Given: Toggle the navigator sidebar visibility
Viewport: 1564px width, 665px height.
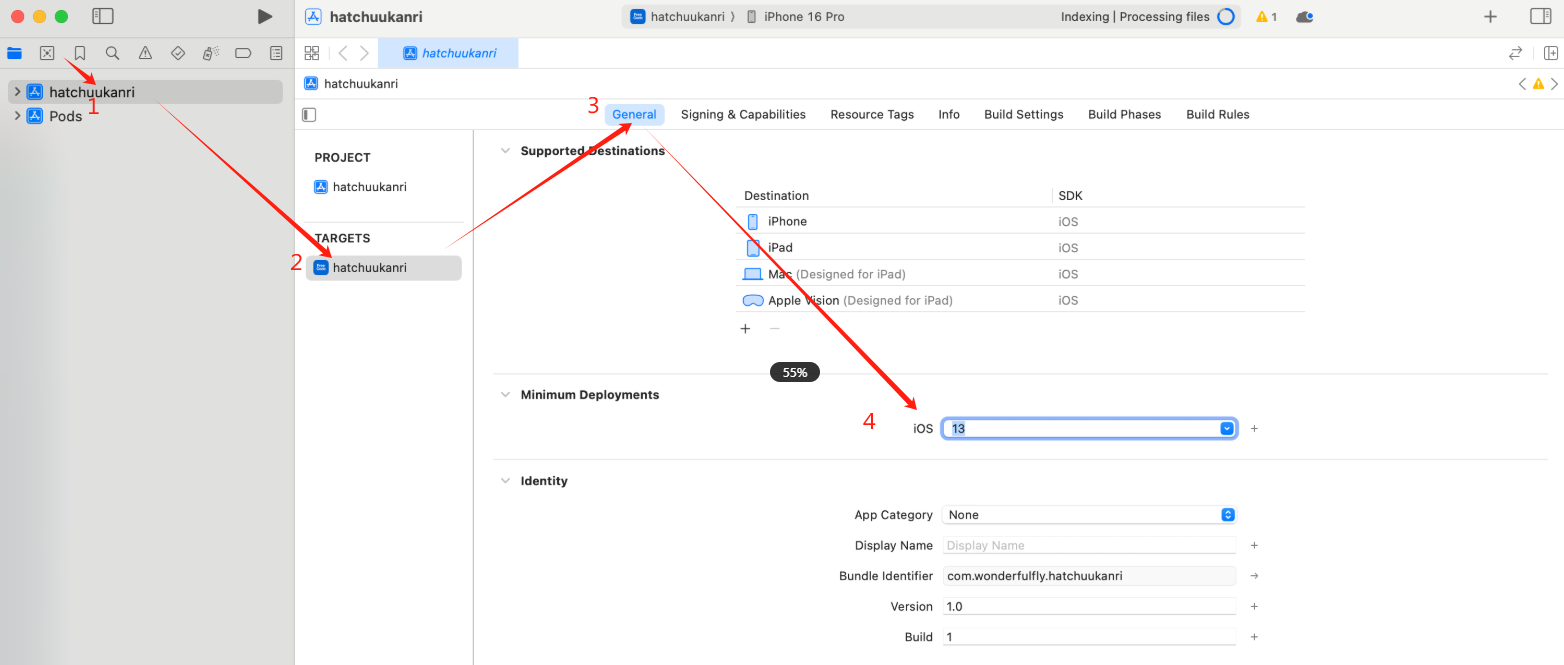Looking at the screenshot, I should click(x=103, y=16).
